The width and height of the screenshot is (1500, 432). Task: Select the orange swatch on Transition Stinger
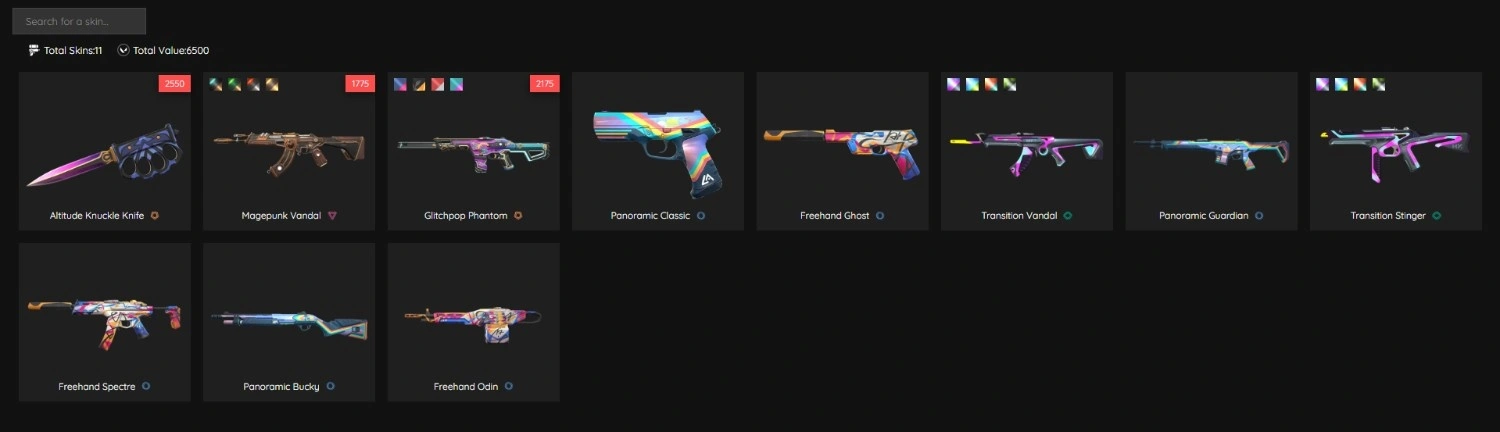1360,84
